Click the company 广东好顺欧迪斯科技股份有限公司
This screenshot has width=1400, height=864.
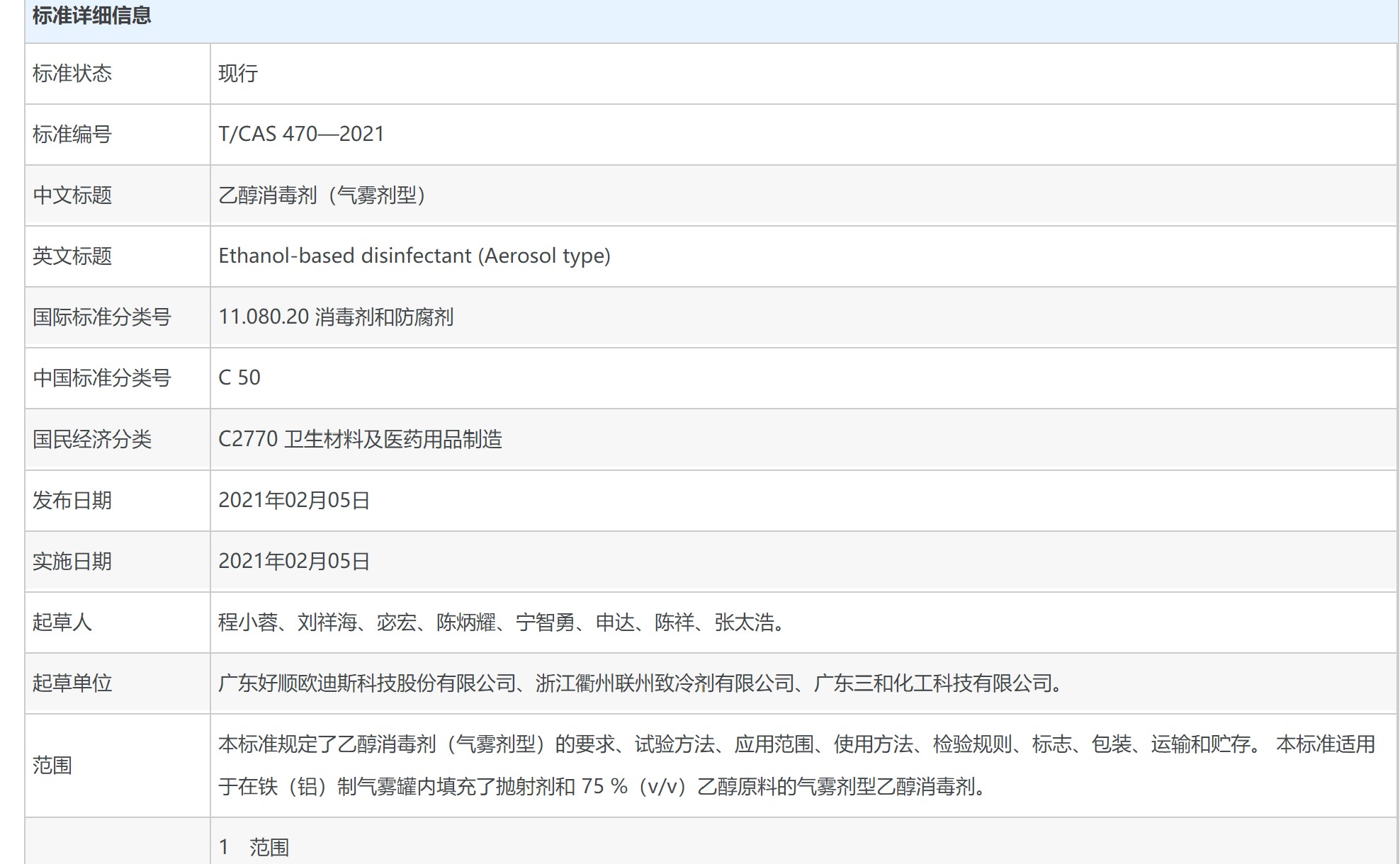[367, 683]
